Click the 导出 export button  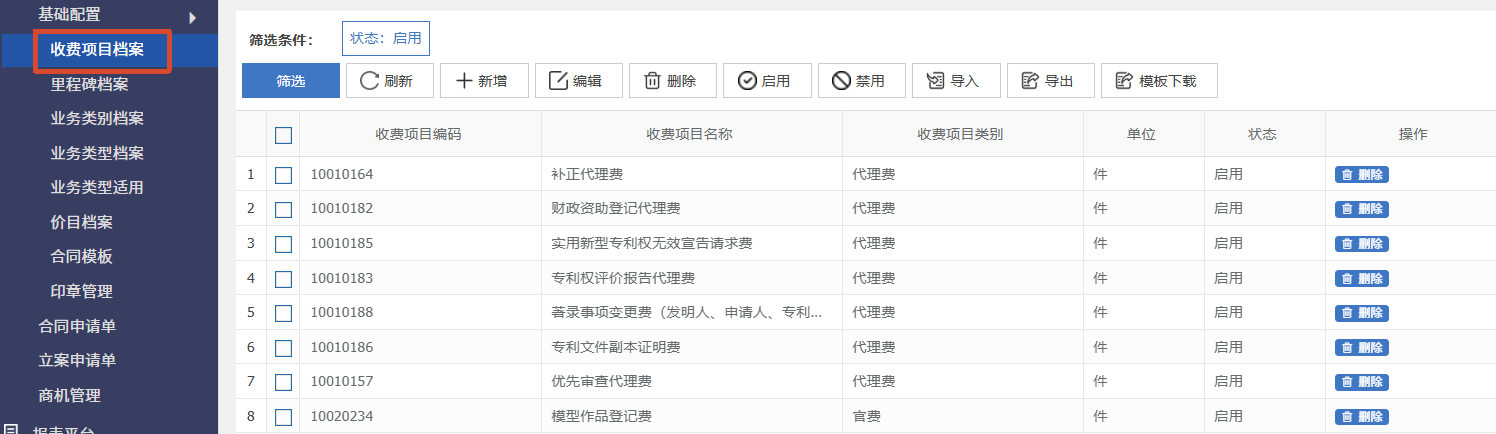tap(1050, 81)
